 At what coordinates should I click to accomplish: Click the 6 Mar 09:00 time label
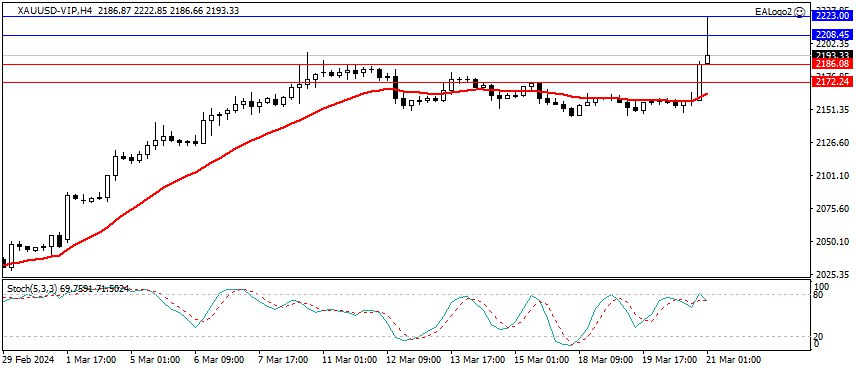pyautogui.click(x=218, y=361)
